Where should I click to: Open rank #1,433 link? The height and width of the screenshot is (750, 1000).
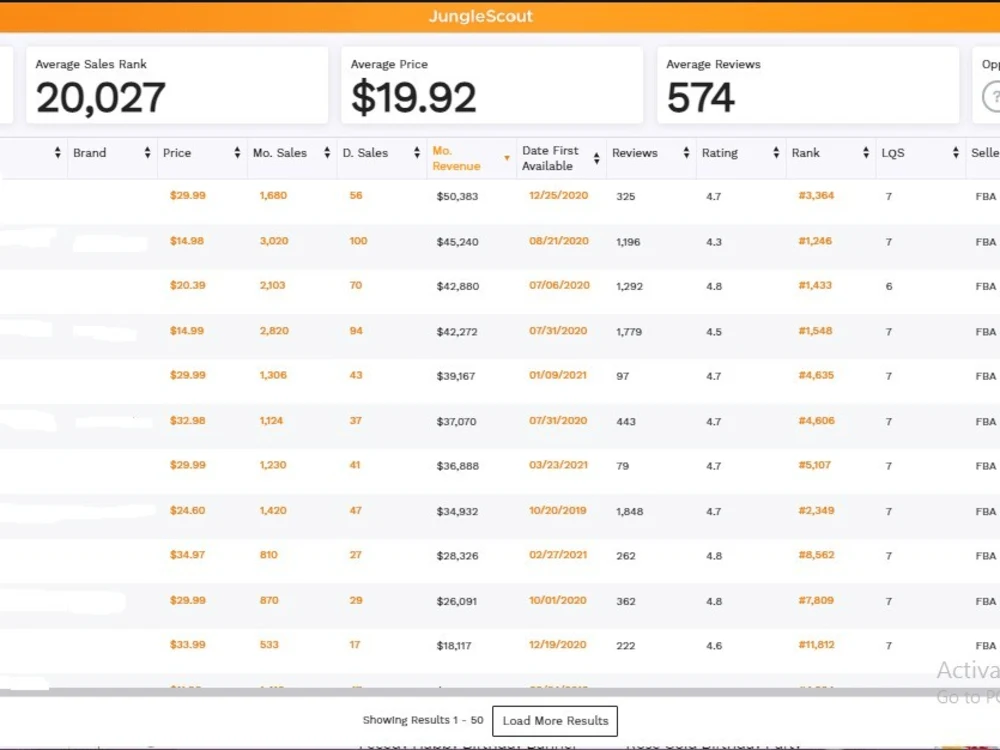[815, 285]
